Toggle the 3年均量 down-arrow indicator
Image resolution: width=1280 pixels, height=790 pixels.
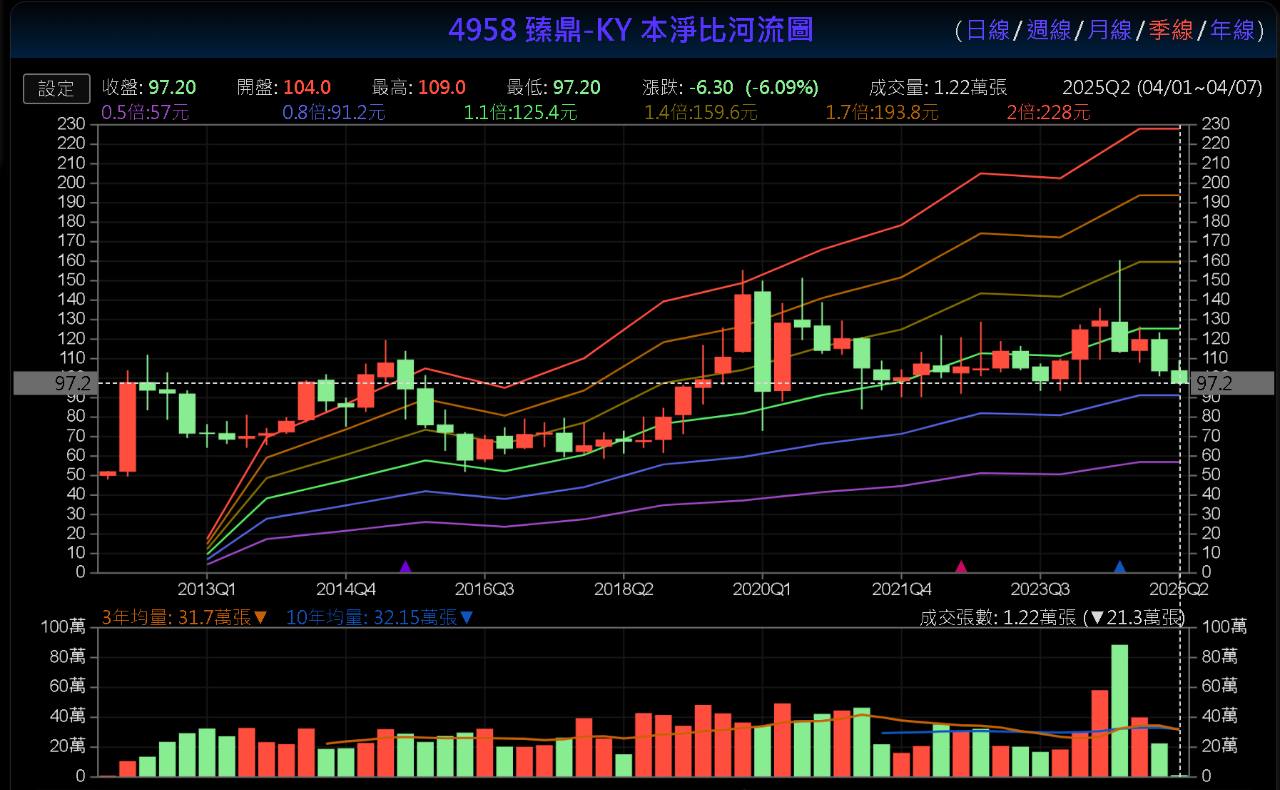coord(261,617)
